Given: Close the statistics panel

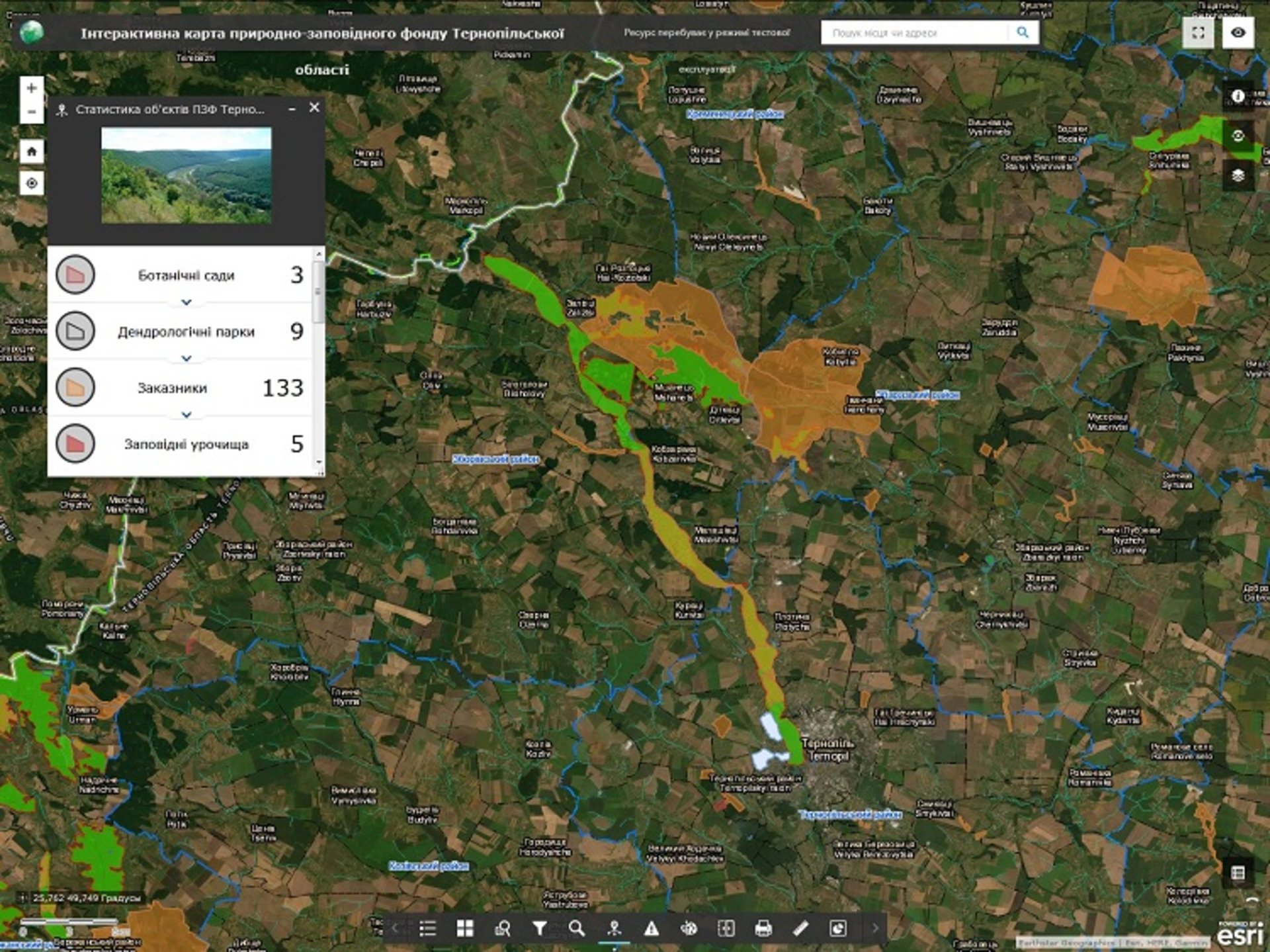Looking at the screenshot, I should coord(314,107).
